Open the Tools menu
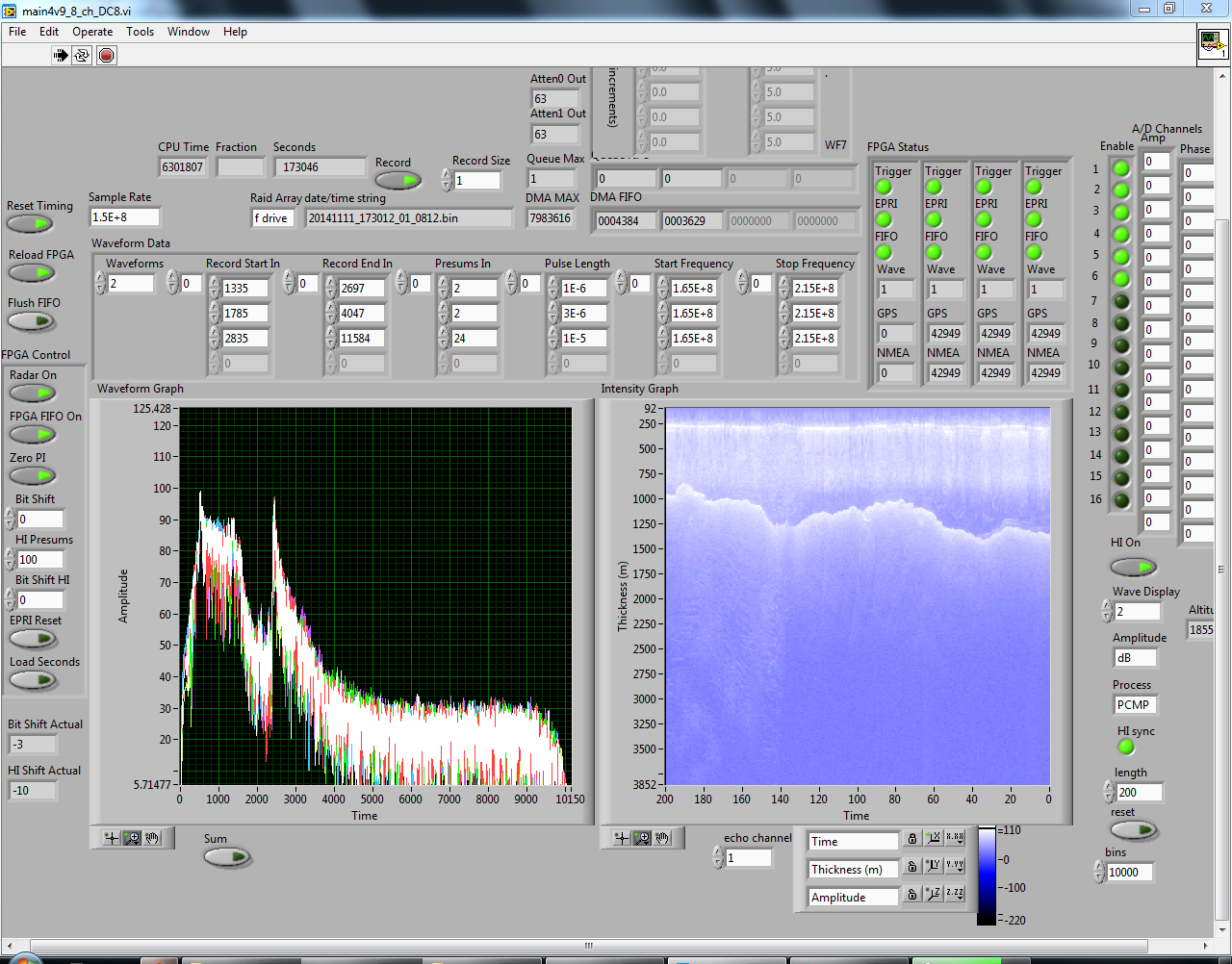 click(x=140, y=32)
